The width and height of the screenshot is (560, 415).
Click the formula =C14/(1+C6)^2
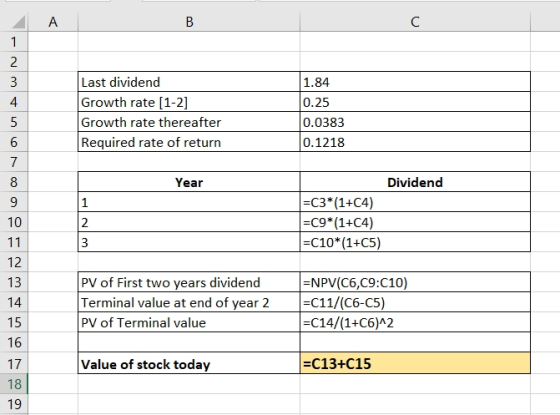415,322
